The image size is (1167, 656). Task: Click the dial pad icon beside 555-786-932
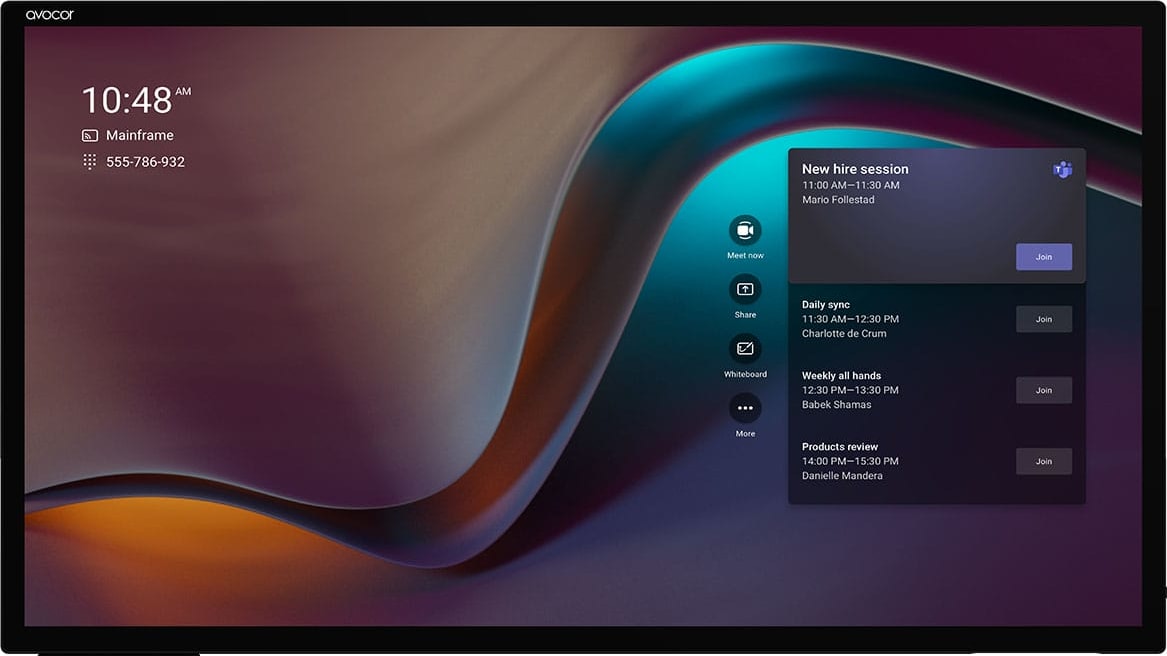pos(89,162)
